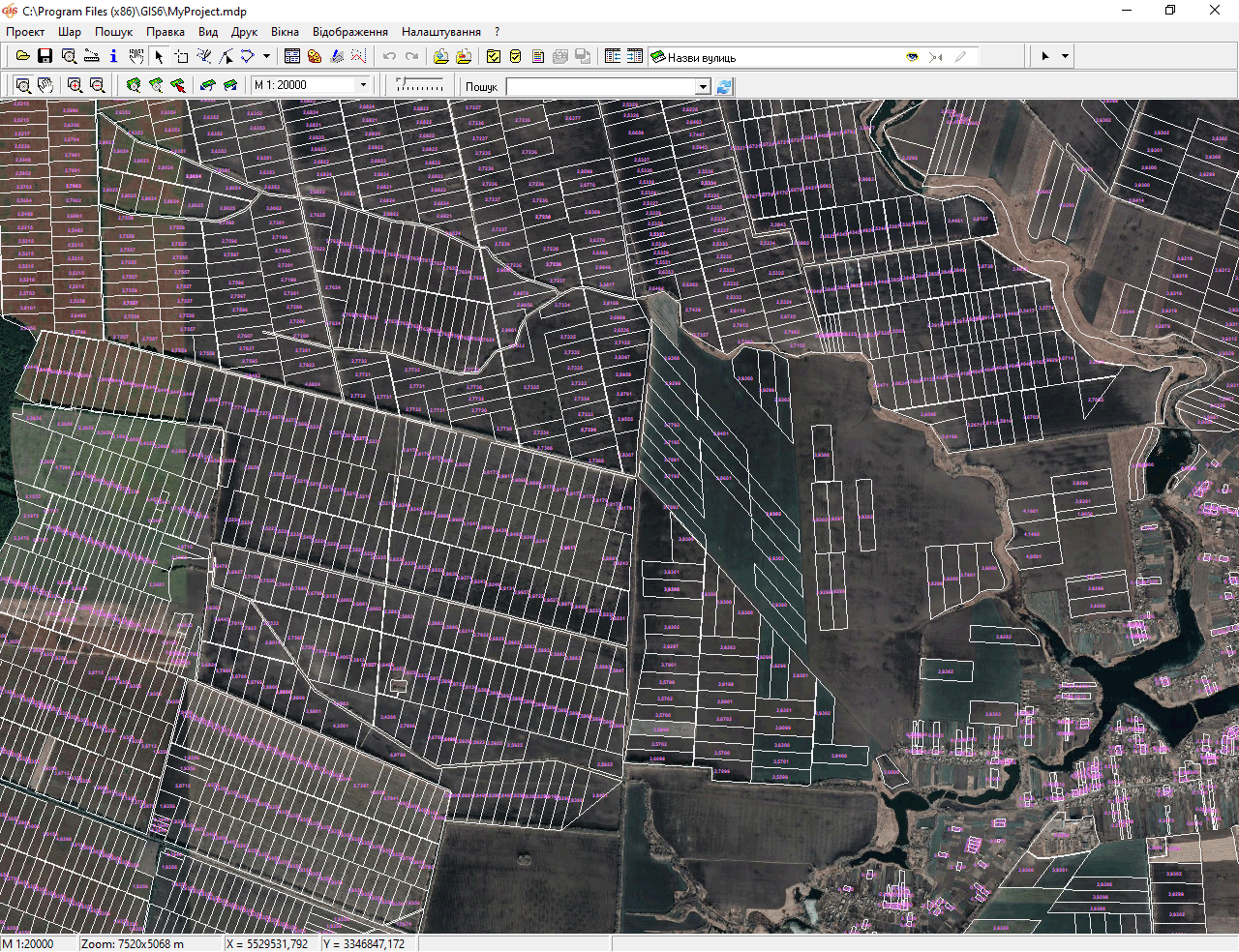Open the Налаштування menu

[440, 32]
